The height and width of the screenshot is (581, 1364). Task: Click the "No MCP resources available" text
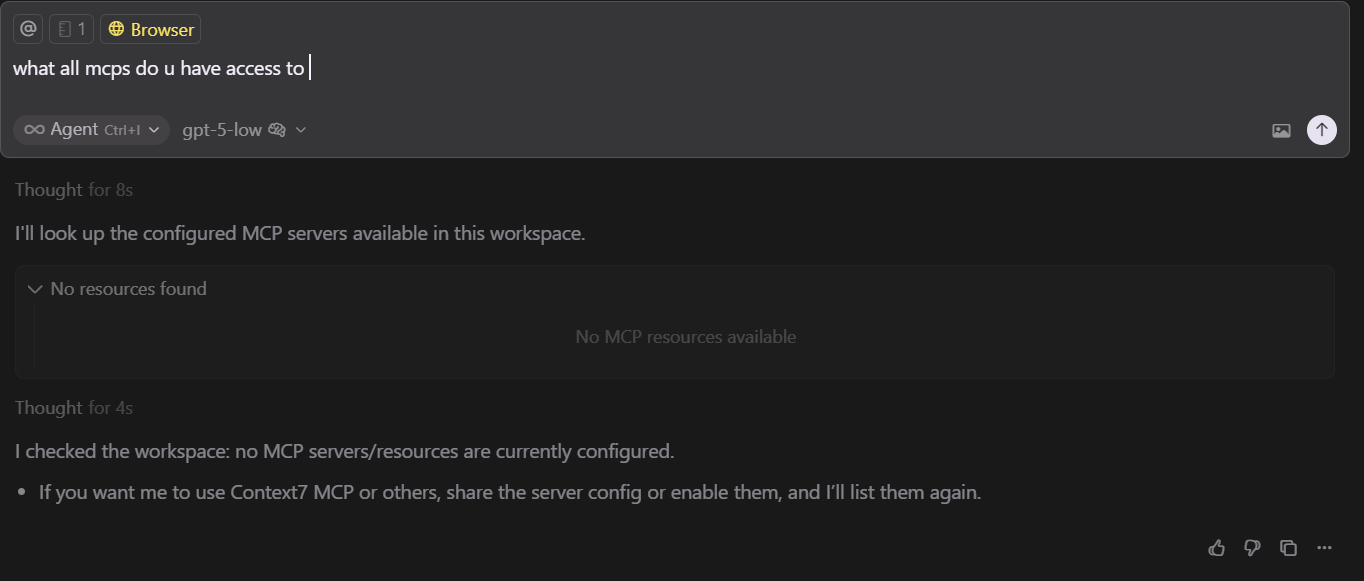685,337
